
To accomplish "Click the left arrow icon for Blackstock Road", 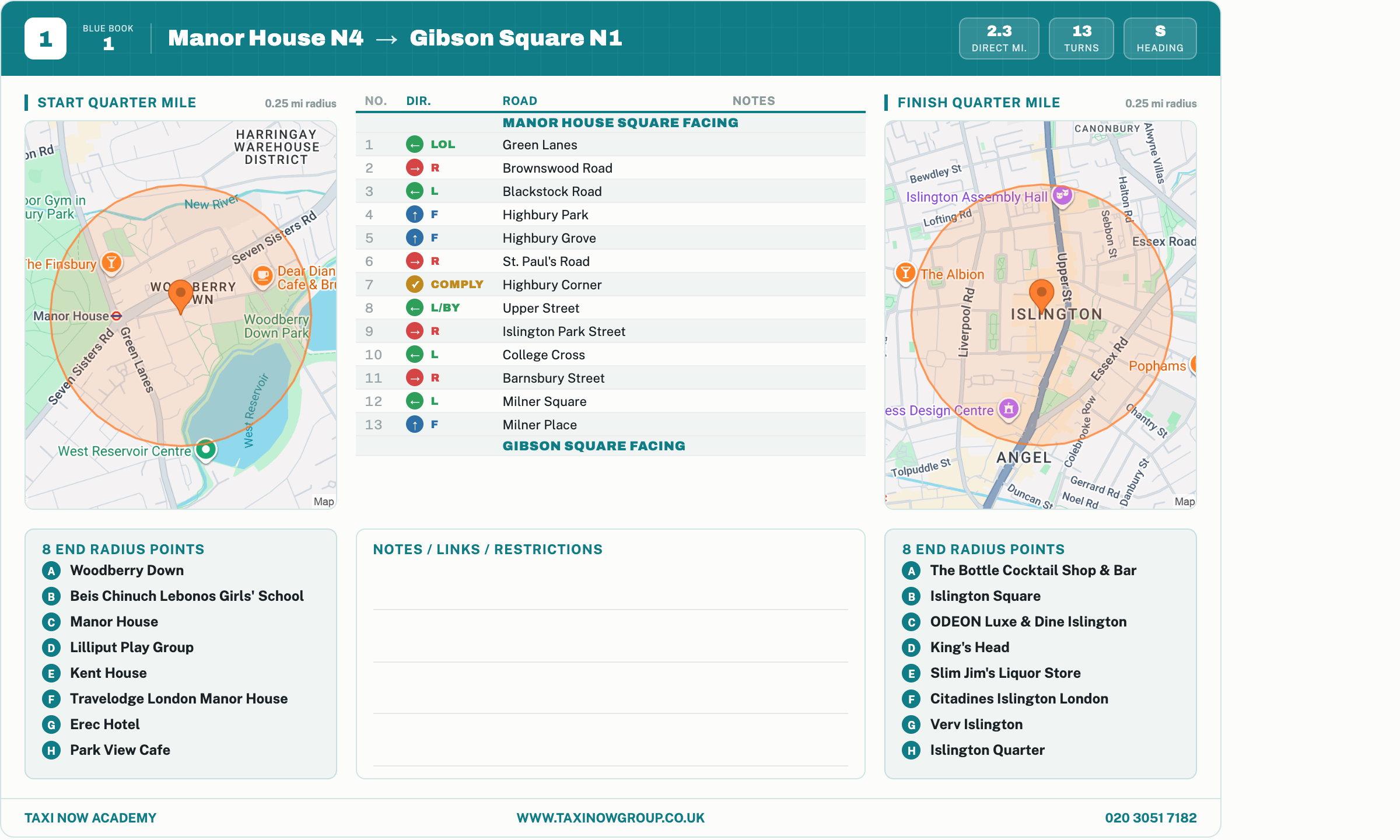I will pos(414,191).
